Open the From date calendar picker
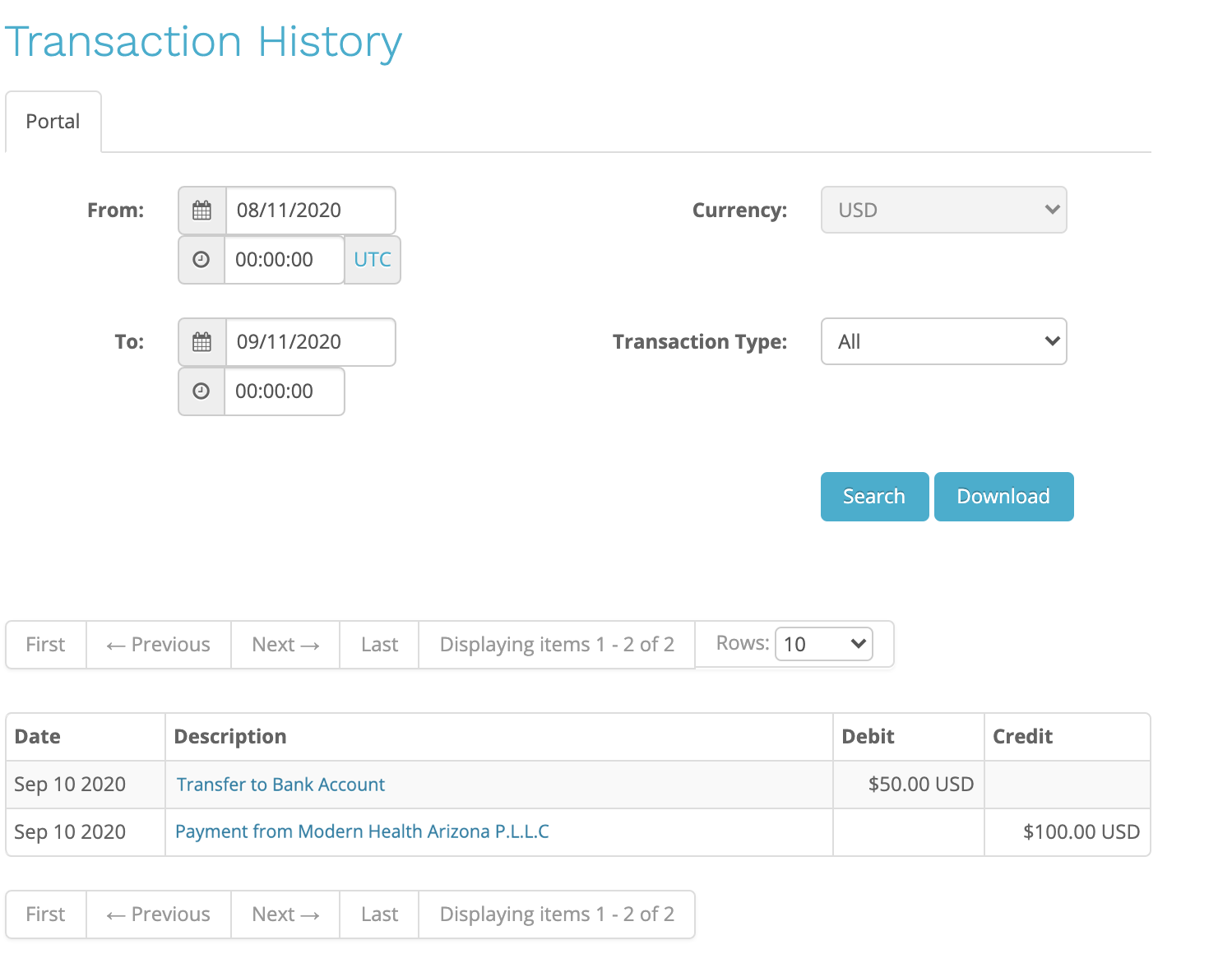1232x977 pixels. click(x=201, y=210)
